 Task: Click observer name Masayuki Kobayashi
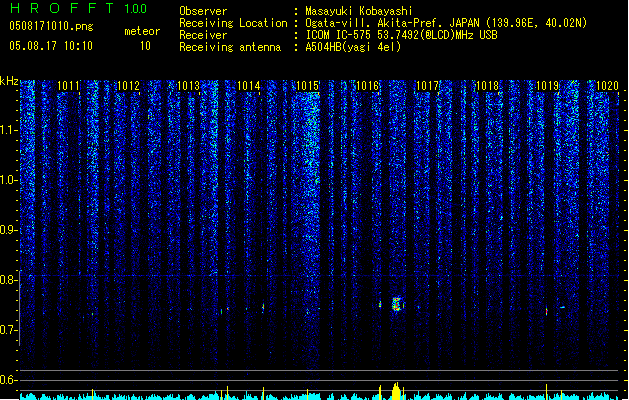coord(359,11)
